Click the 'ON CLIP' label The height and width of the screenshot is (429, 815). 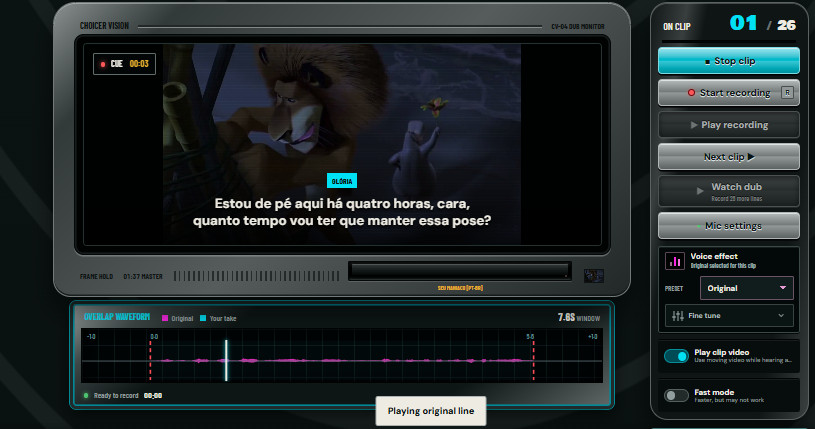676,27
